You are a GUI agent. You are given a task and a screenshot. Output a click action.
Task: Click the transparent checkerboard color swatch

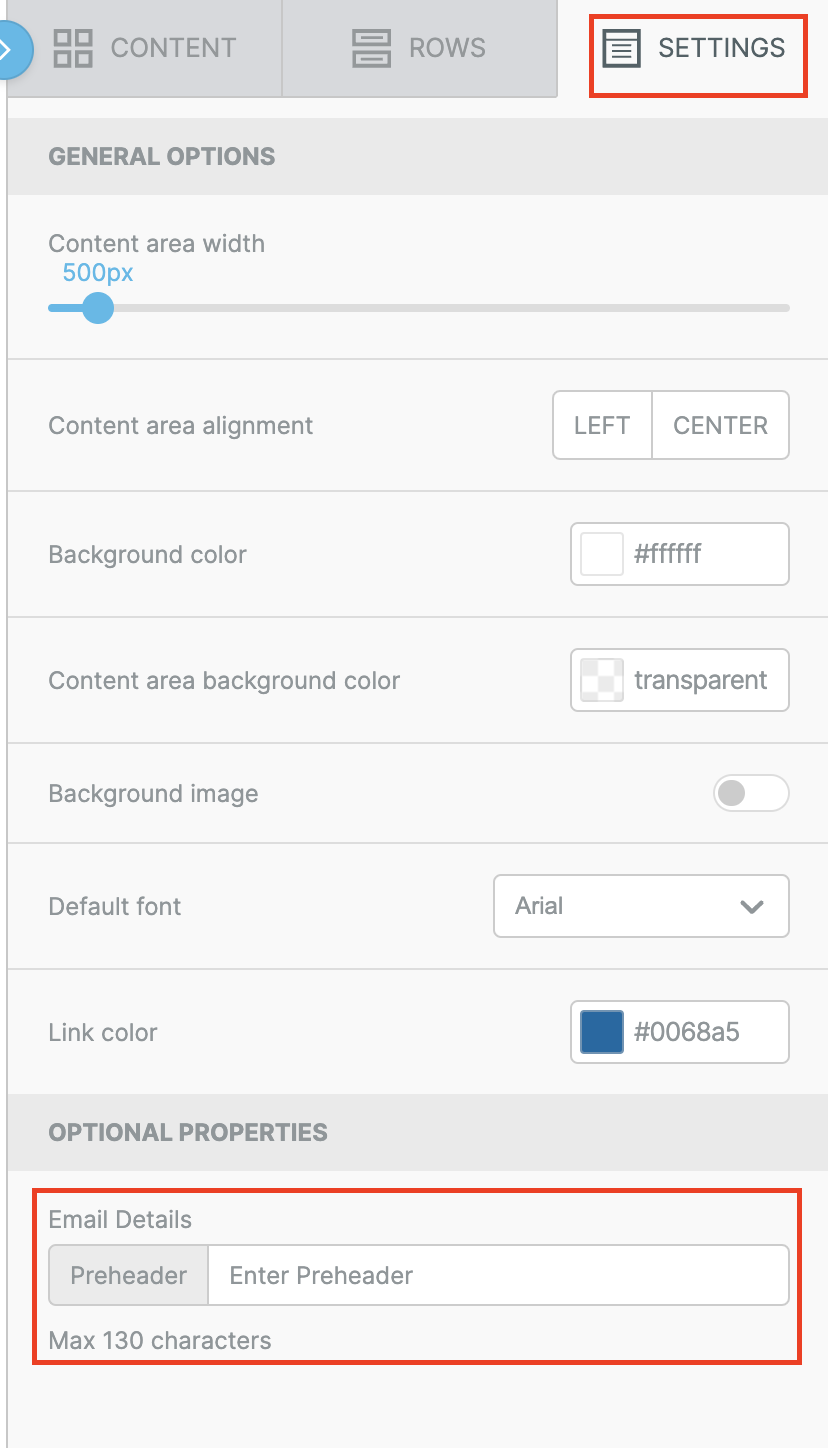602,680
